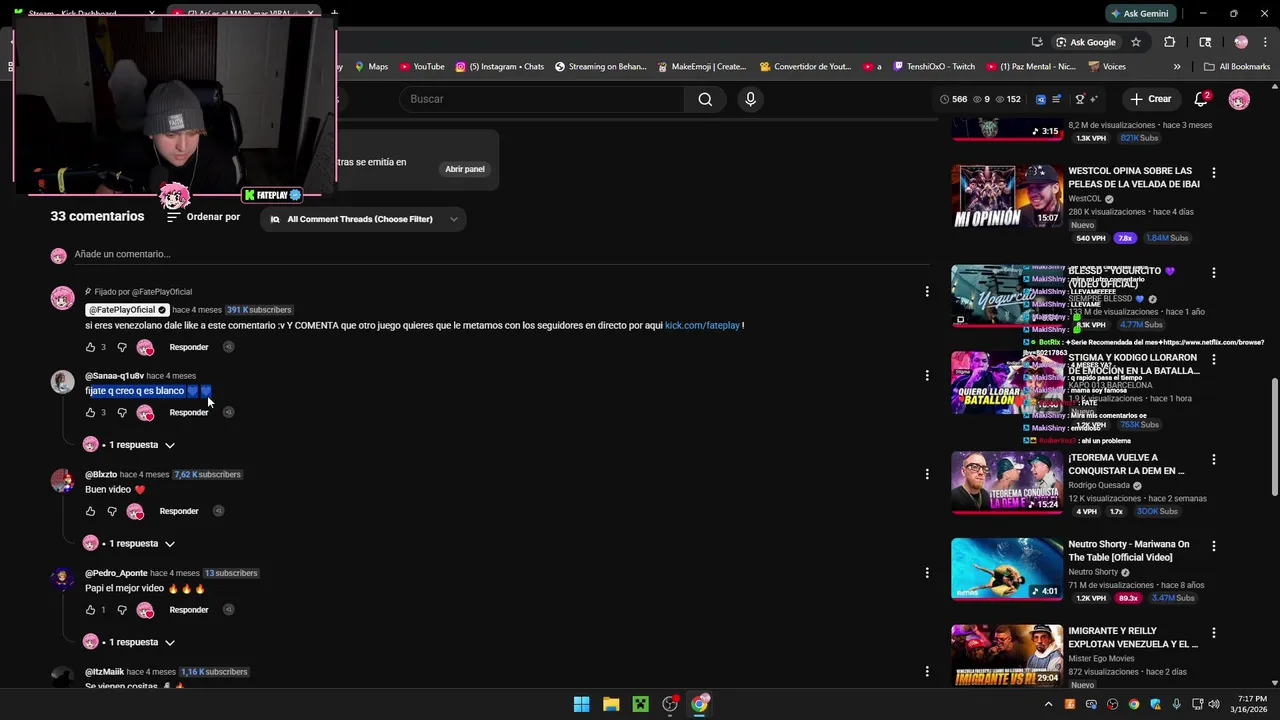This screenshot has height=720, width=1280.
Task: Open the Ordenar por sort menu
Action: tap(203, 217)
